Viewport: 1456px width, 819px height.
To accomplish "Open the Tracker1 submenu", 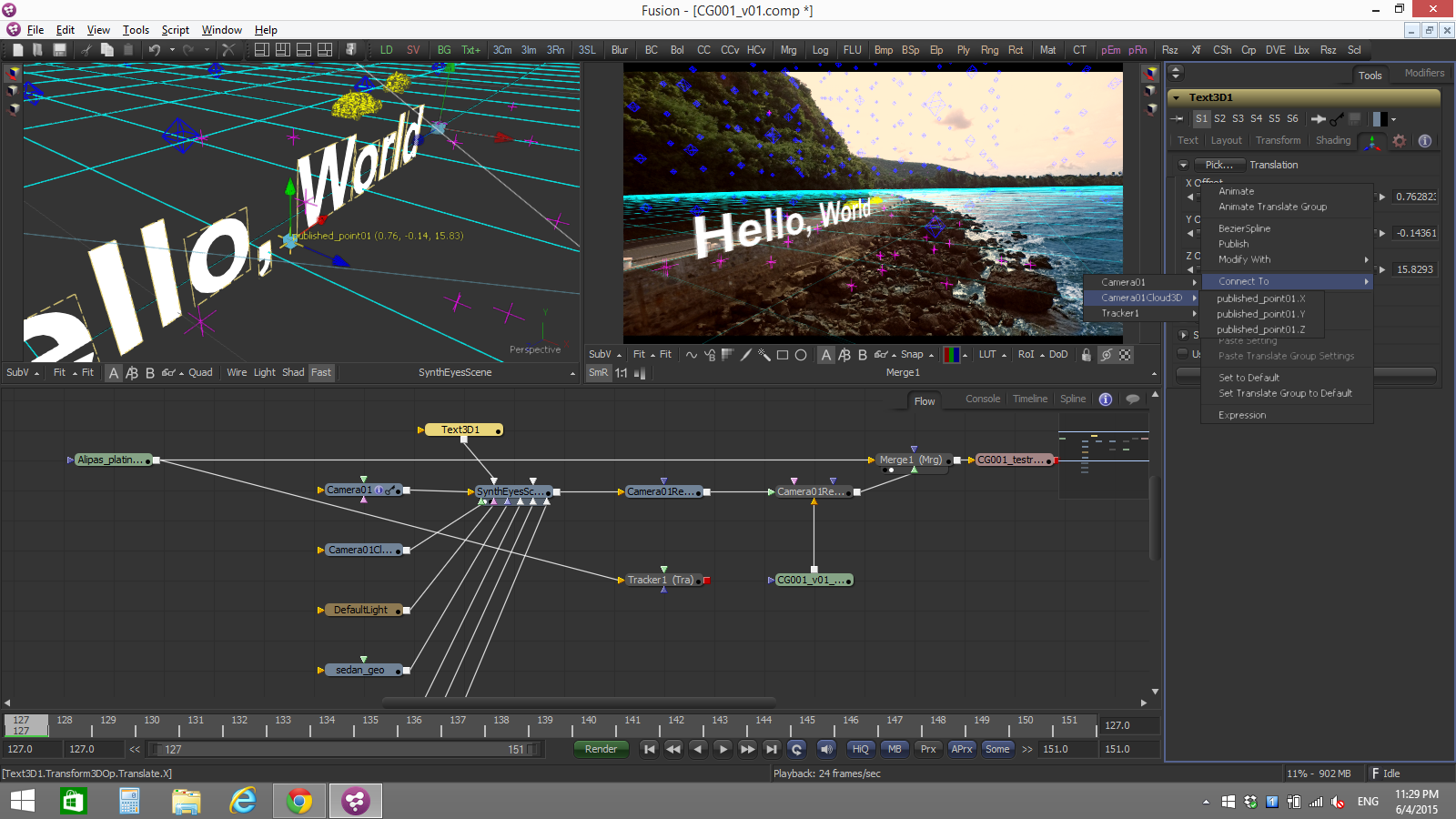I will click(1141, 313).
